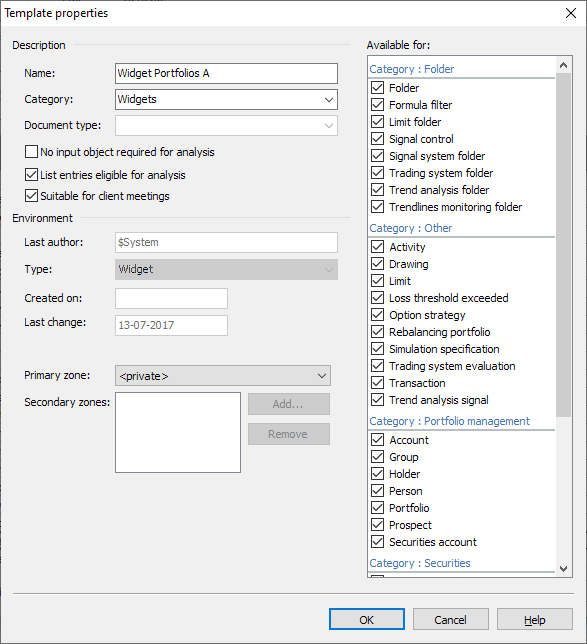Image resolution: width=587 pixels, height=644 pixels.
Task: Toggle the Securities account checkbox
Action: point(378,542)
